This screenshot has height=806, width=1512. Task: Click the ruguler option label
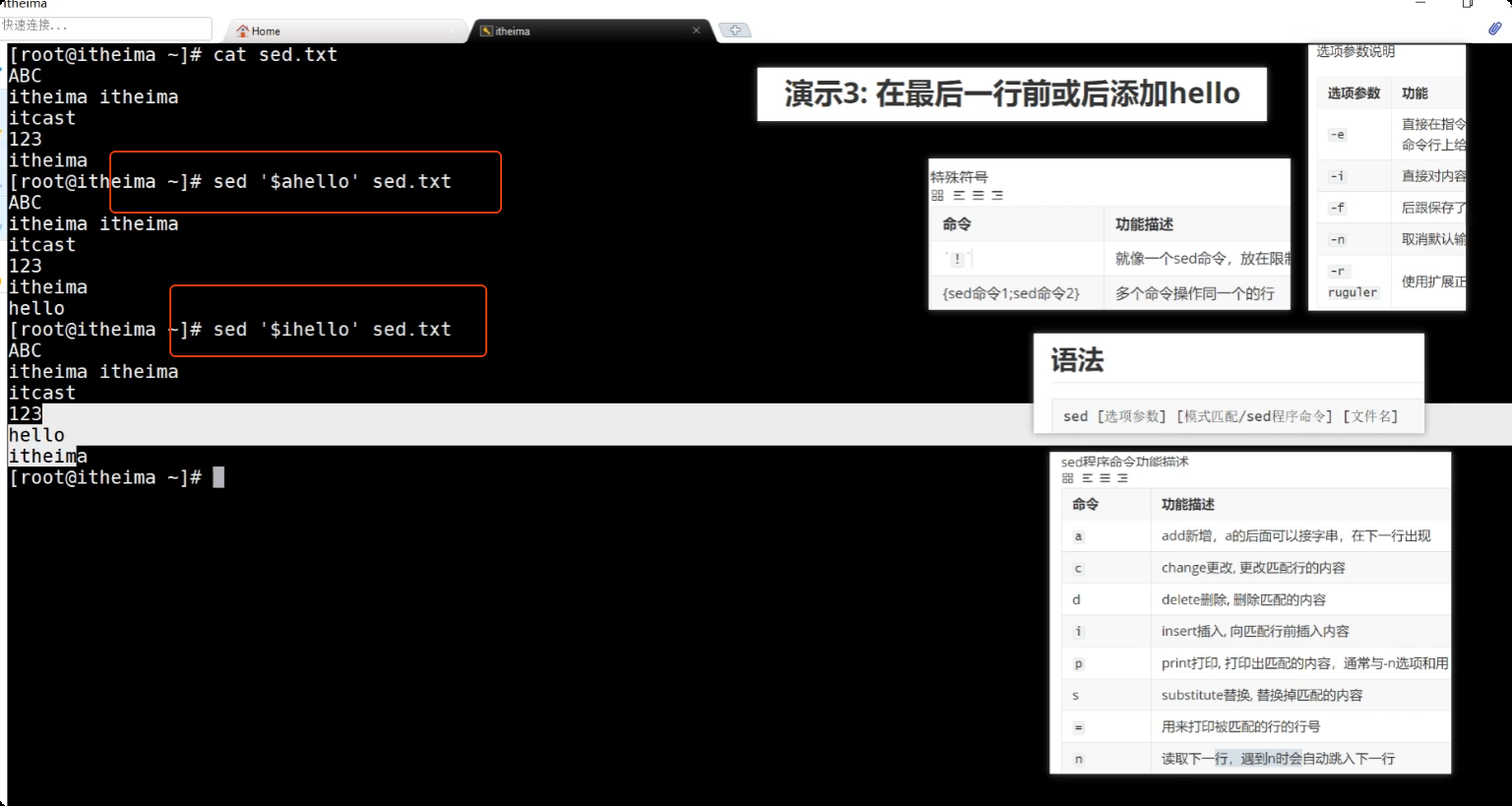1353,292
